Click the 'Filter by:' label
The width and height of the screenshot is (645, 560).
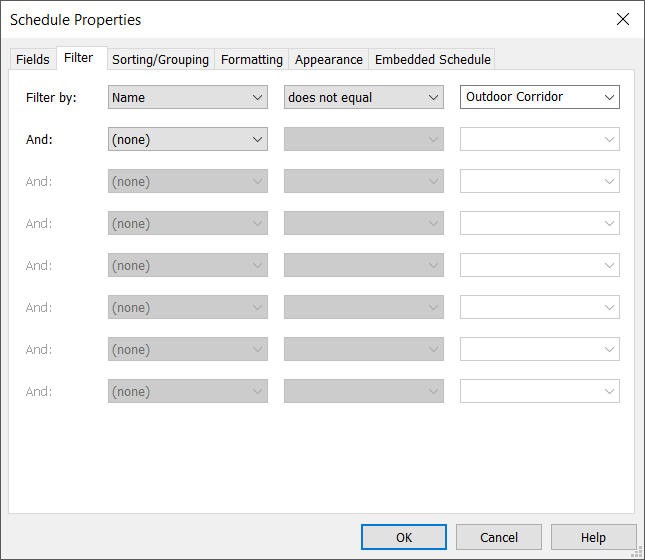tap(51, 98)
